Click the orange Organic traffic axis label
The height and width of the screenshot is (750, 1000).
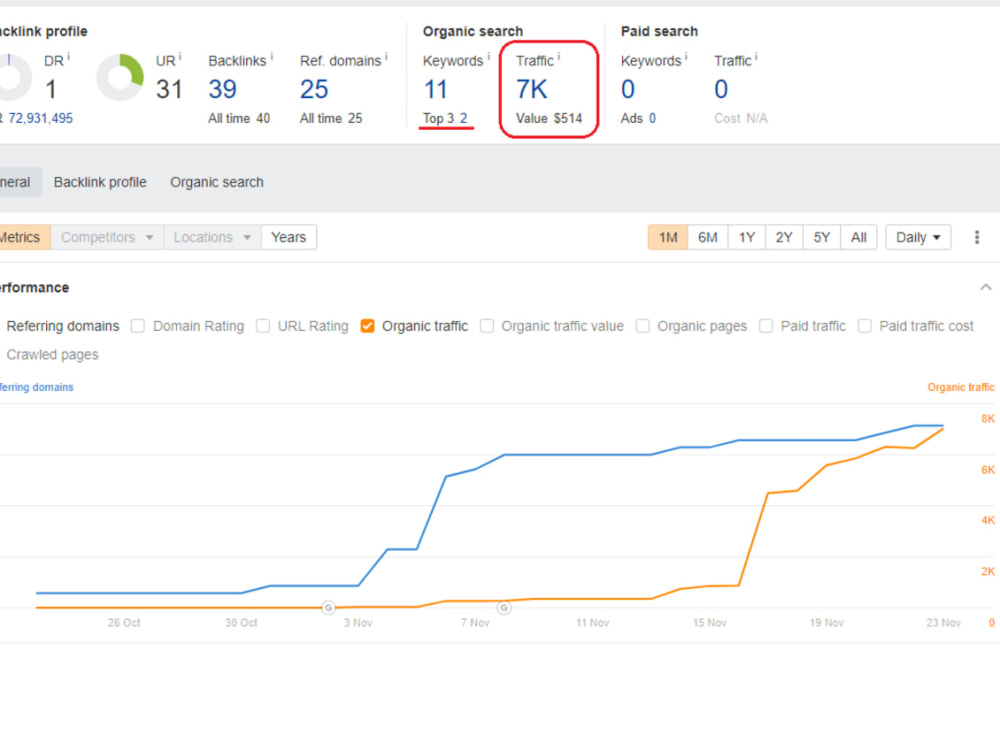coord(960,387)
